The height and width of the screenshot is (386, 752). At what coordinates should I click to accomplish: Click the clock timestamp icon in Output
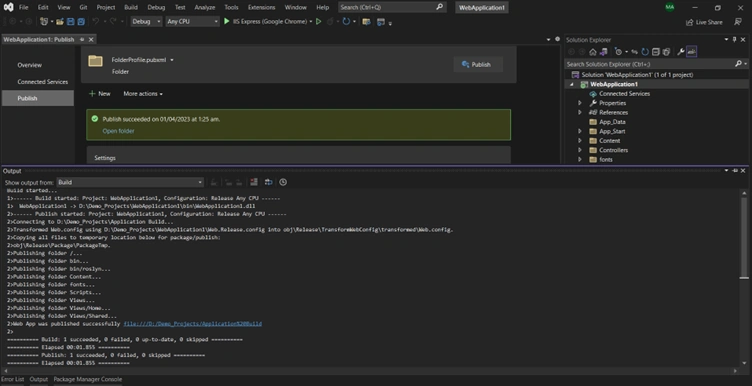click(x=283, y=182)
